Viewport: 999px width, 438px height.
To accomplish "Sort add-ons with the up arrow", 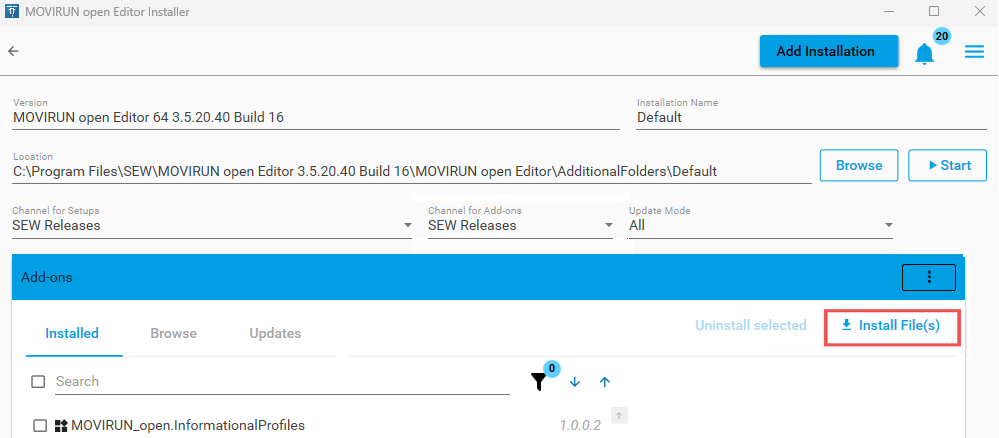I will coord(604,382).
